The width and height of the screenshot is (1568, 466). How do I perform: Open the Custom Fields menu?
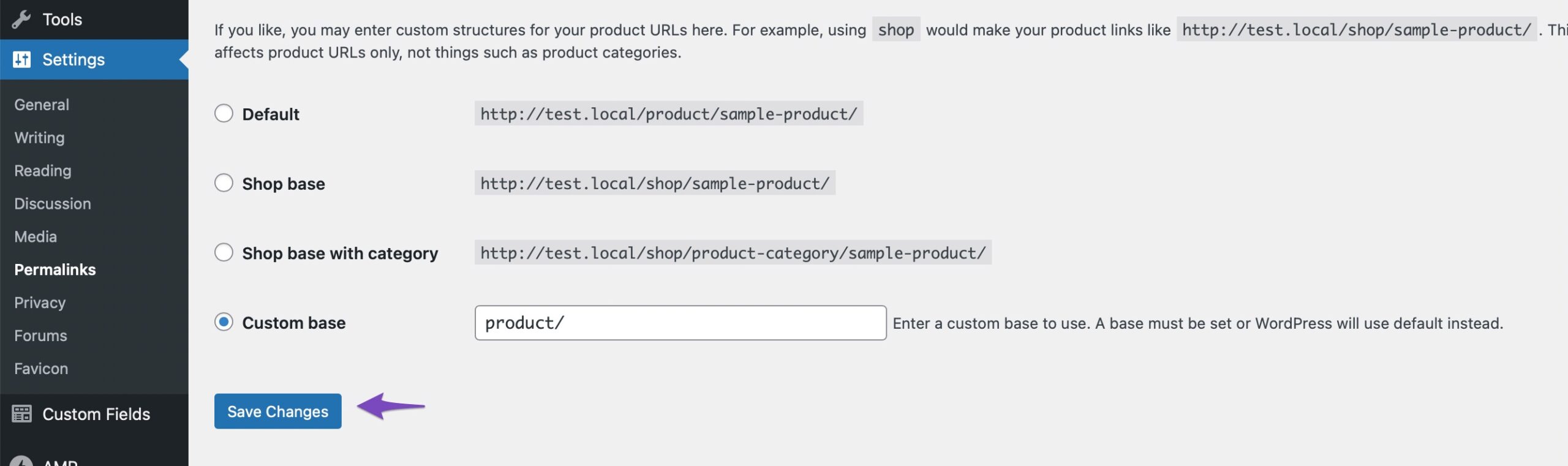coord(96,414)
